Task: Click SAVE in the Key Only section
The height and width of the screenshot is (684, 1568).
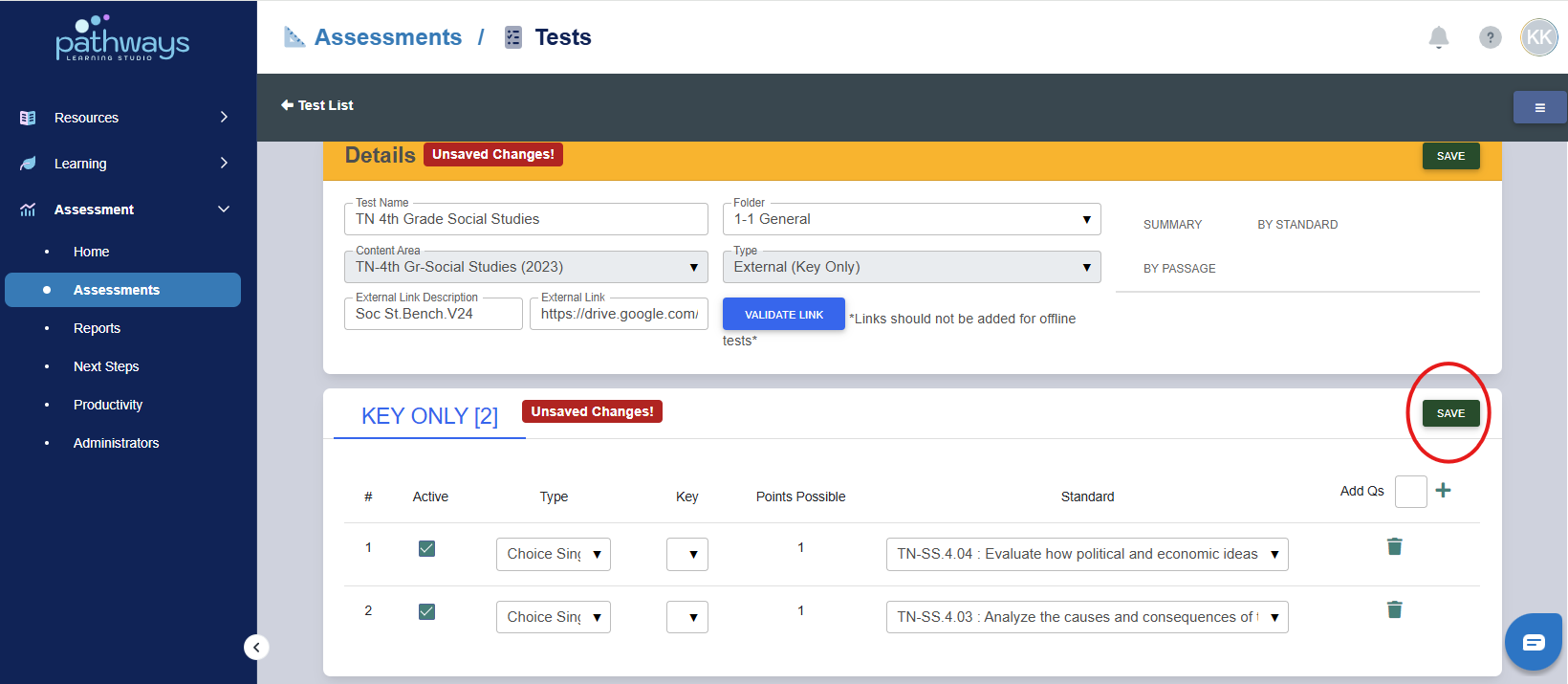Action: tap(1450, 413)
